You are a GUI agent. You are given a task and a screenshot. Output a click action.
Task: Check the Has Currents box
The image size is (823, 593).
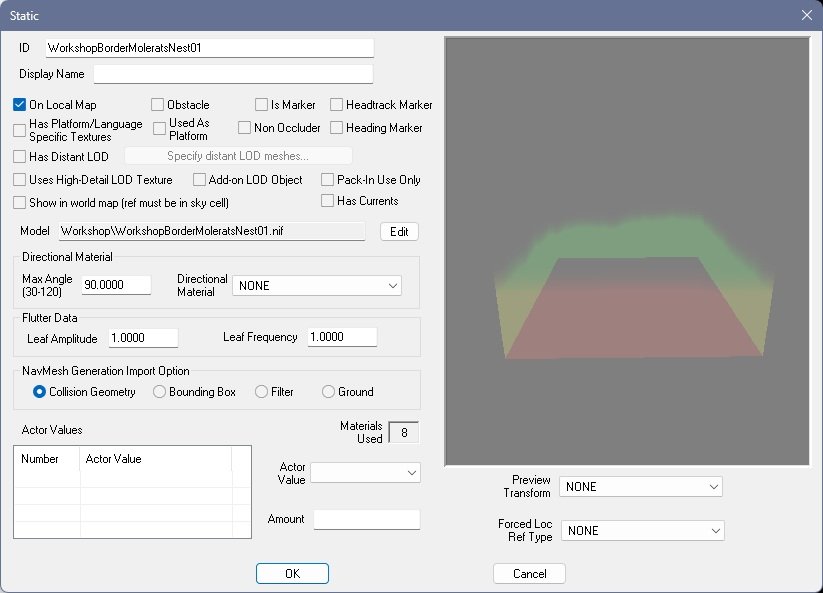[327, 200]
